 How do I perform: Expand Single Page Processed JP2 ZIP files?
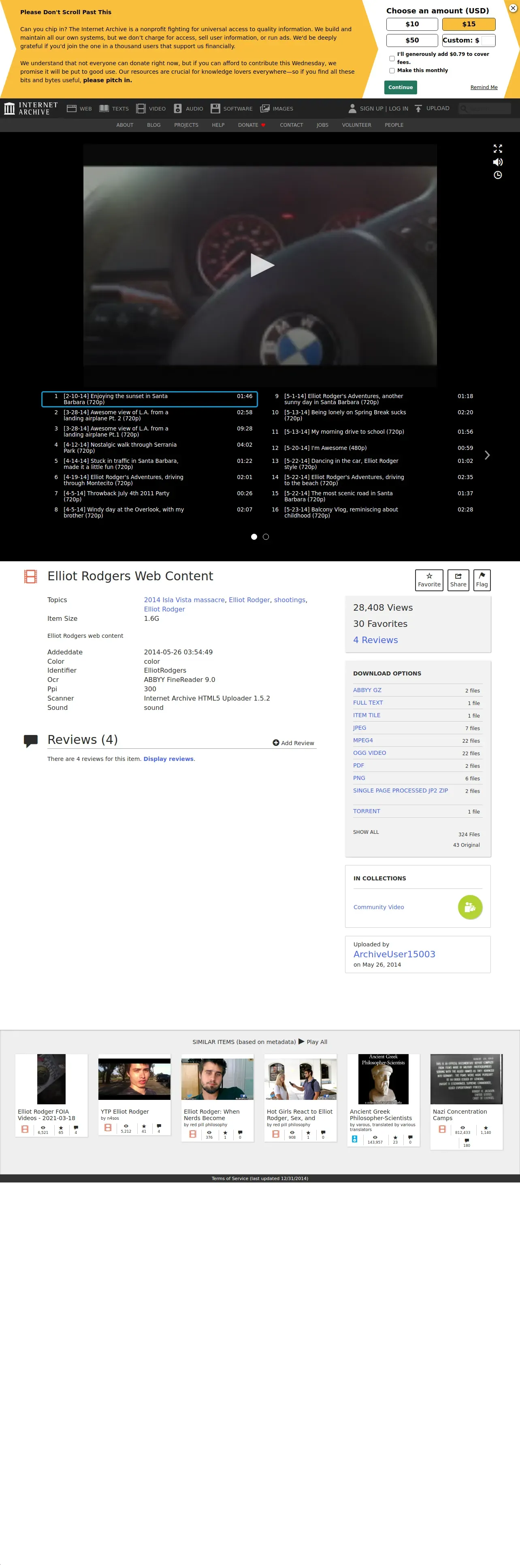(401, 791)
